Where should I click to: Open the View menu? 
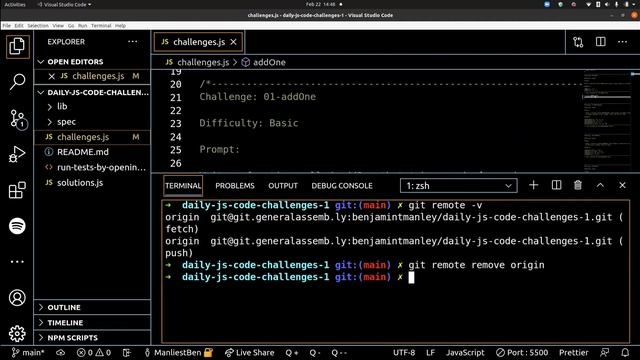58,25
